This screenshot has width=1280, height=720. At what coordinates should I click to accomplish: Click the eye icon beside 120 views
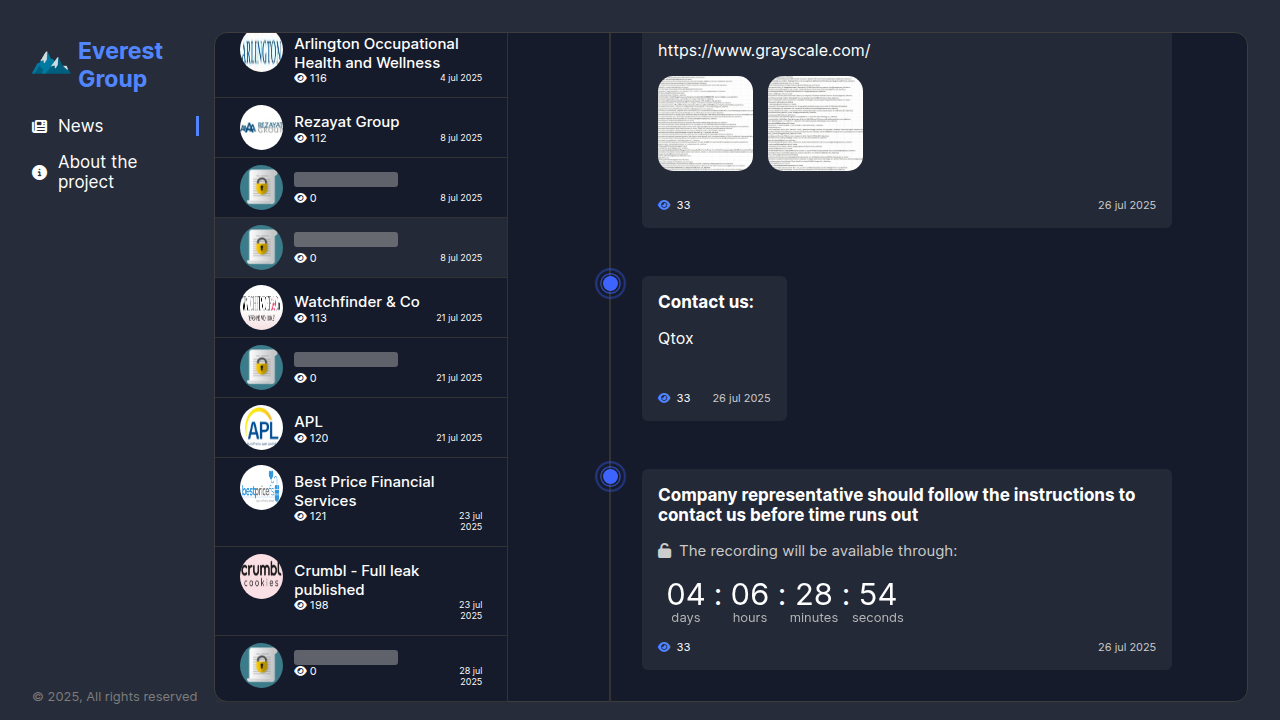click(300, 438)
